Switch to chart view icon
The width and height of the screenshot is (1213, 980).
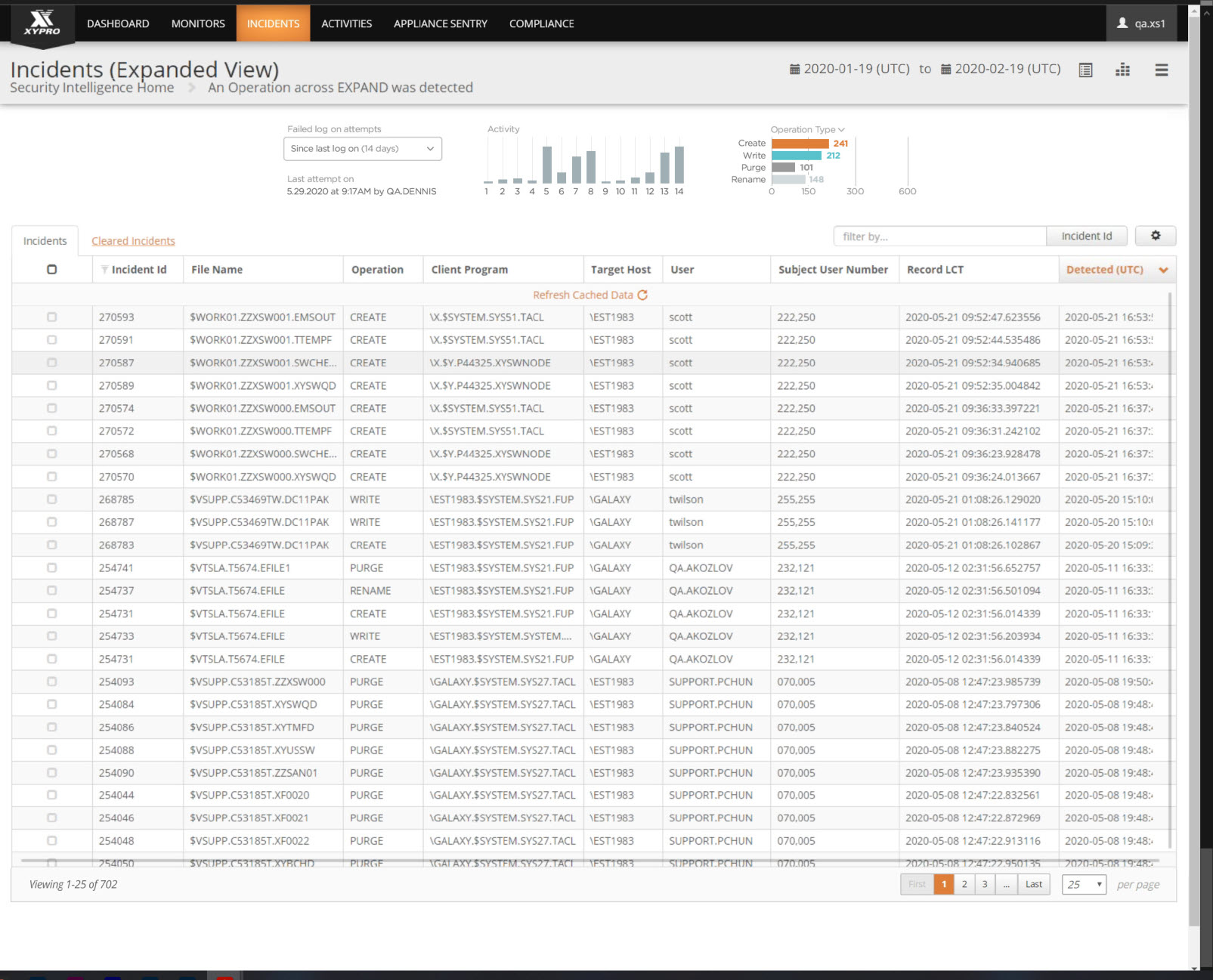click(1123, 70)
